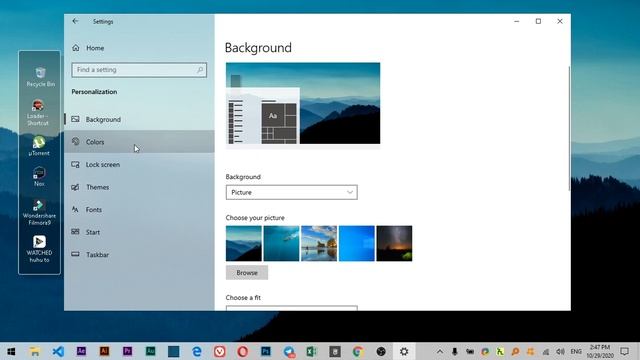Launch Premiere Pro from the taskbar
This screenshot has height=360, width=640.
(127, 351)
